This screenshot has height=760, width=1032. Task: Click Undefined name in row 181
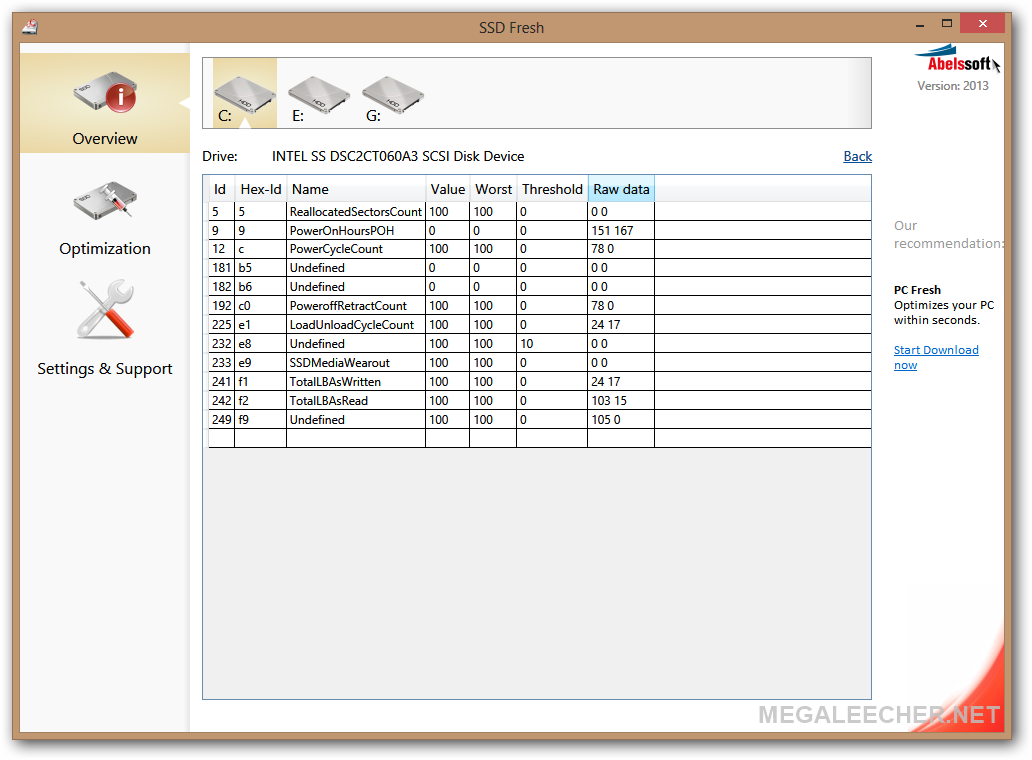click(317, 268)
